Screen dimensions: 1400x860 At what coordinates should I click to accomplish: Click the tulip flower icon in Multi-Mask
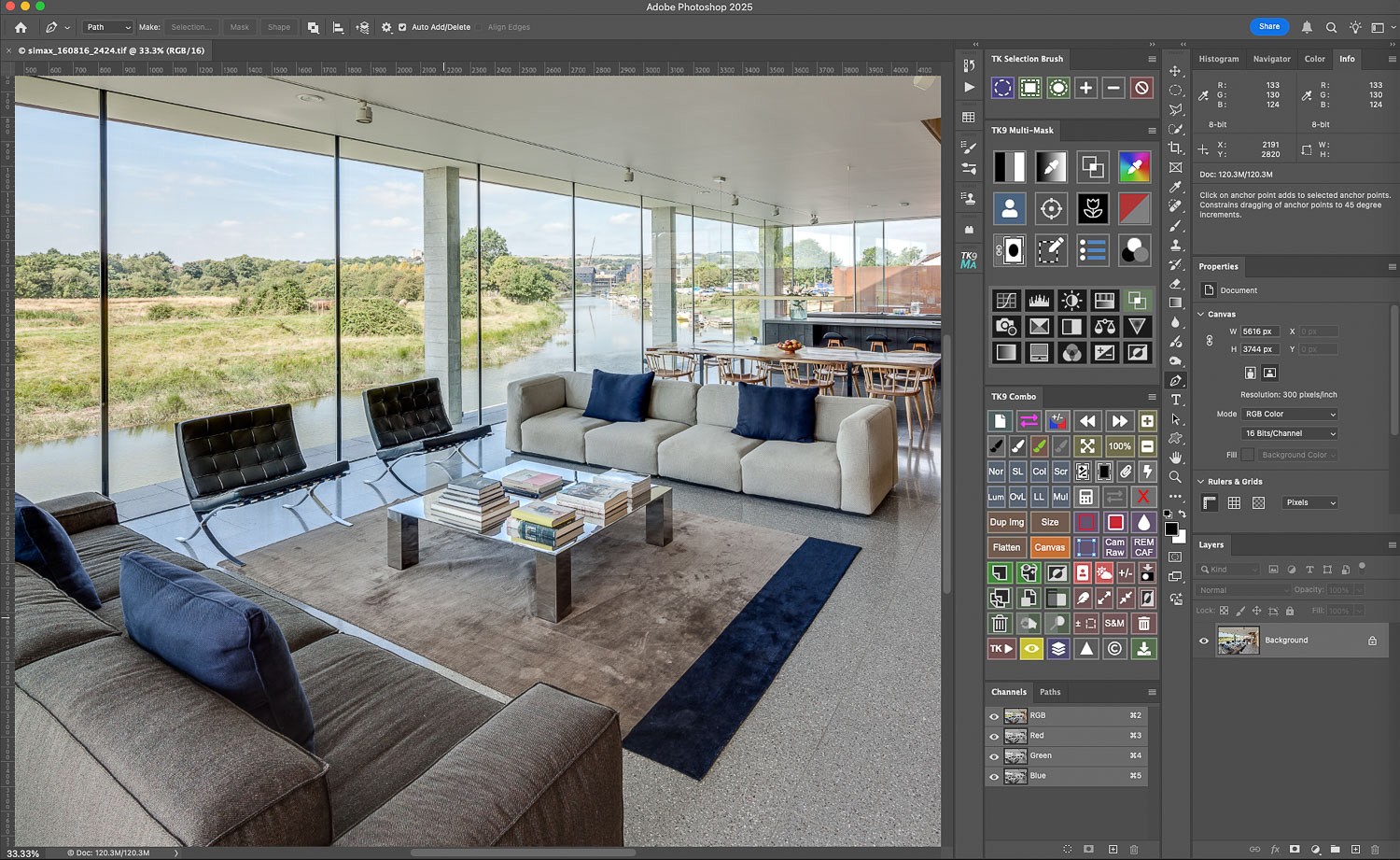tap(1092, 208)
